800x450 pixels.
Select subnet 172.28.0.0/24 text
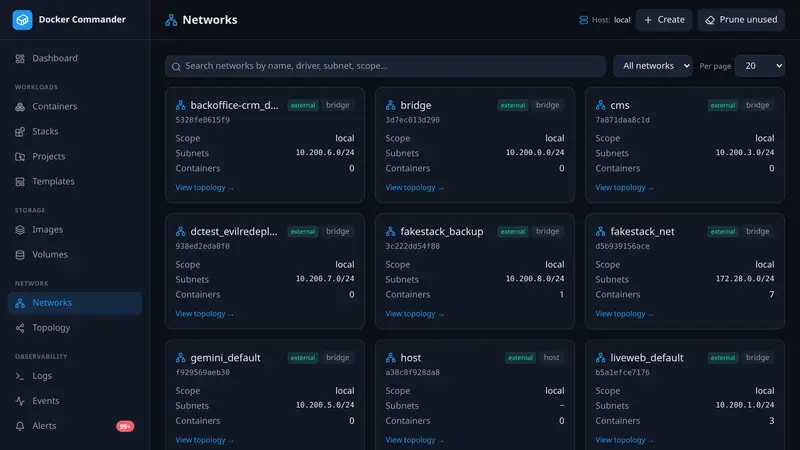click(744, 279)
